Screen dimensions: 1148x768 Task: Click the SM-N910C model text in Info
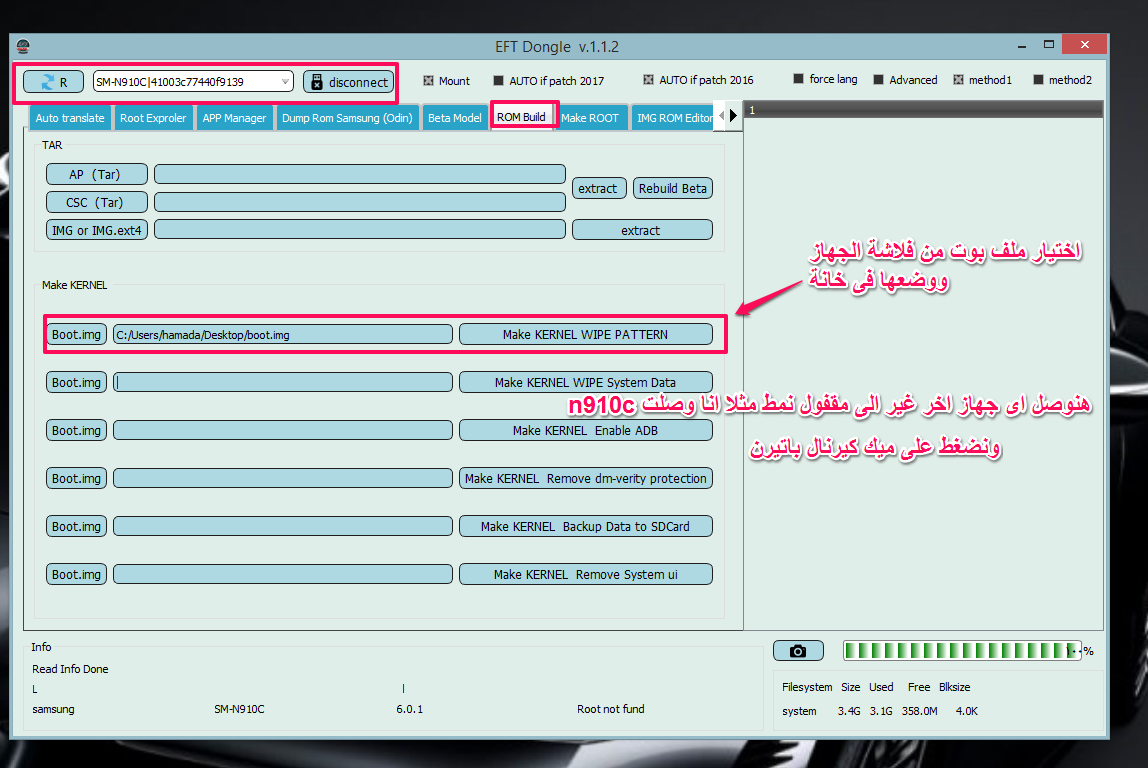coord(239,709)
